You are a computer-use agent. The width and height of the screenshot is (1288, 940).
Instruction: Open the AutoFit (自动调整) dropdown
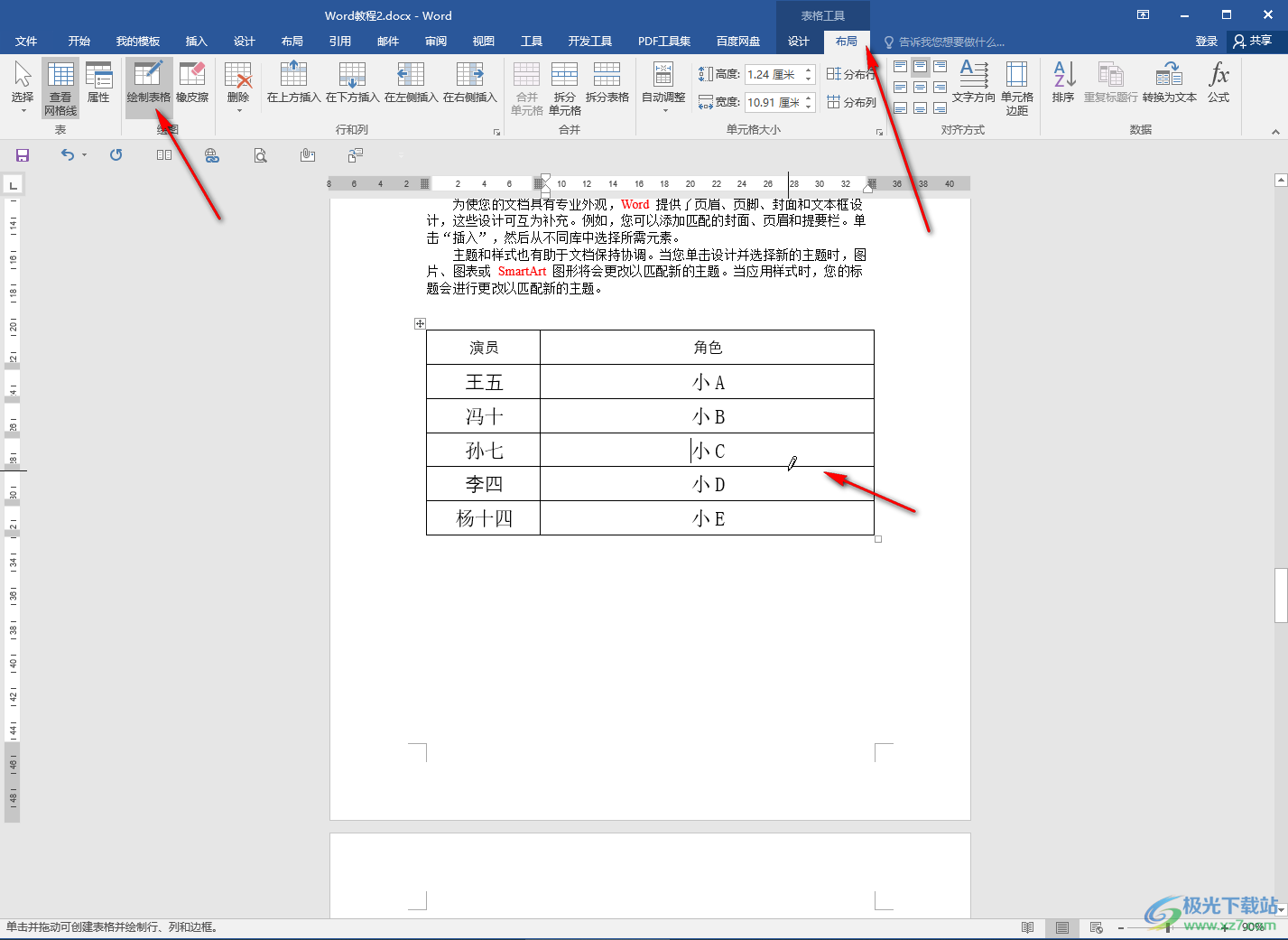663,87
